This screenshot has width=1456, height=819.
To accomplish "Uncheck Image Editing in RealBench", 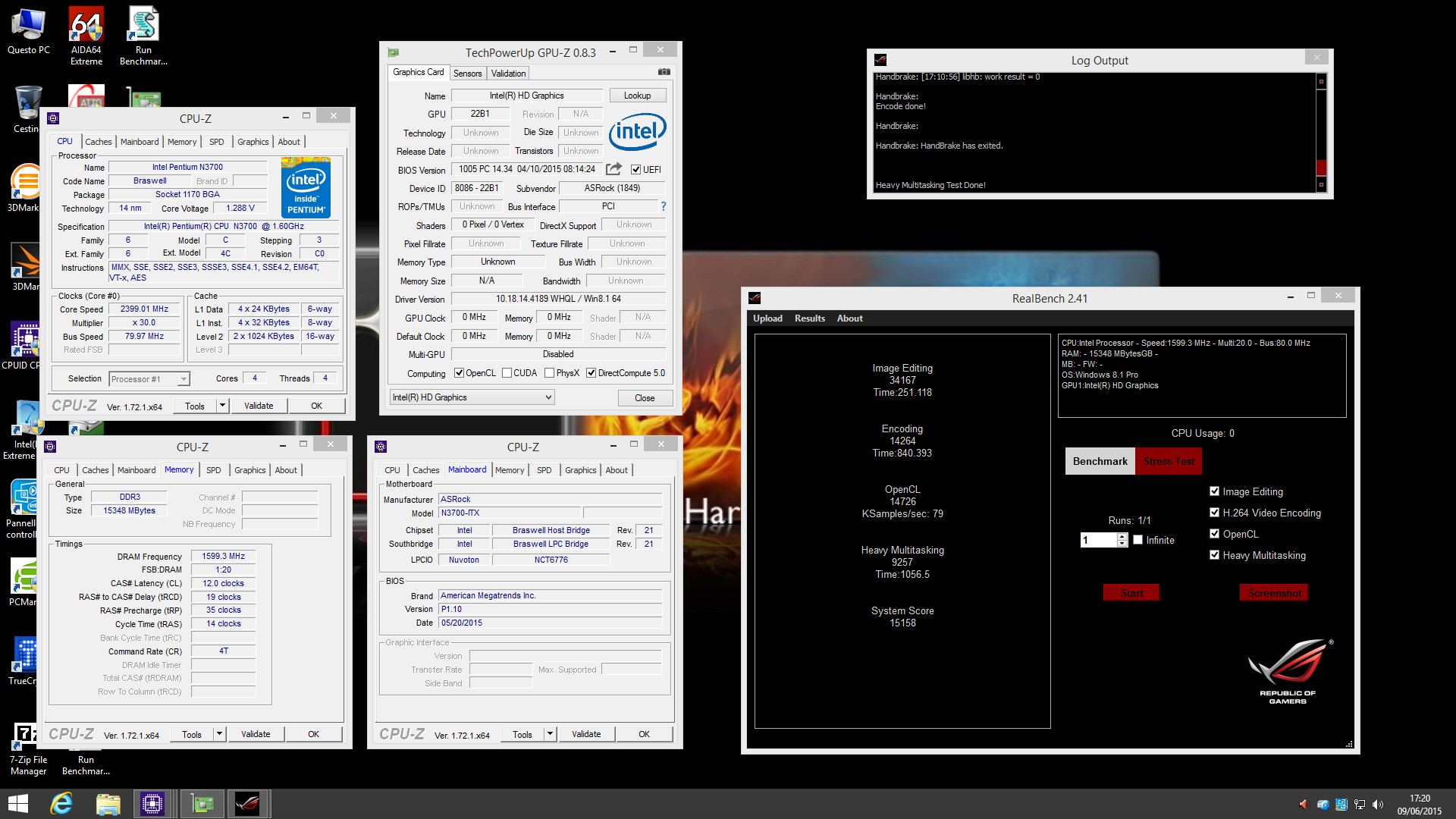I will [x=1215, y=491].
